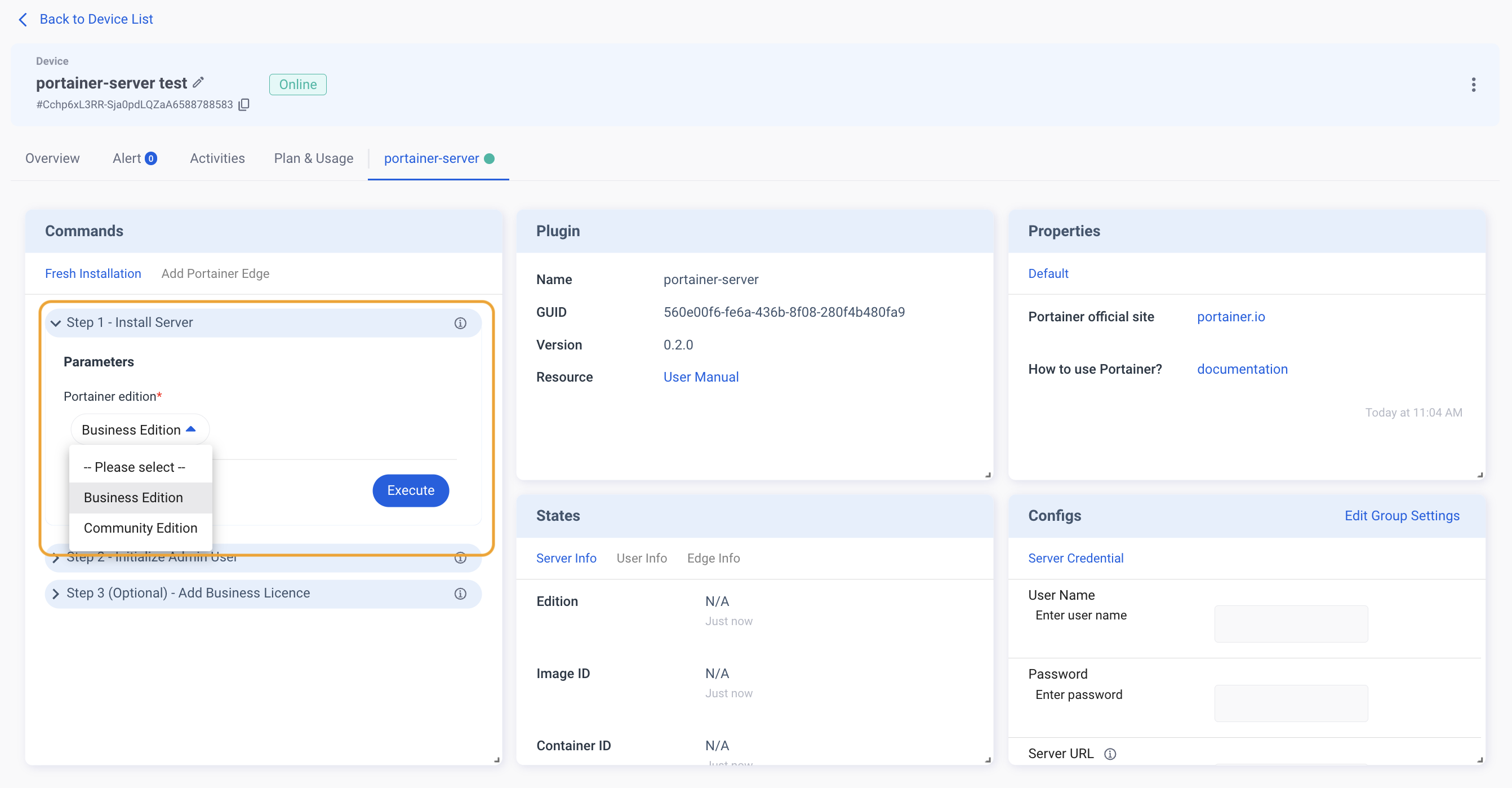Click the Edition N/A state value
Image resolution: width=1512 pixels, height=788 pixels.
[x=717, y=602]
